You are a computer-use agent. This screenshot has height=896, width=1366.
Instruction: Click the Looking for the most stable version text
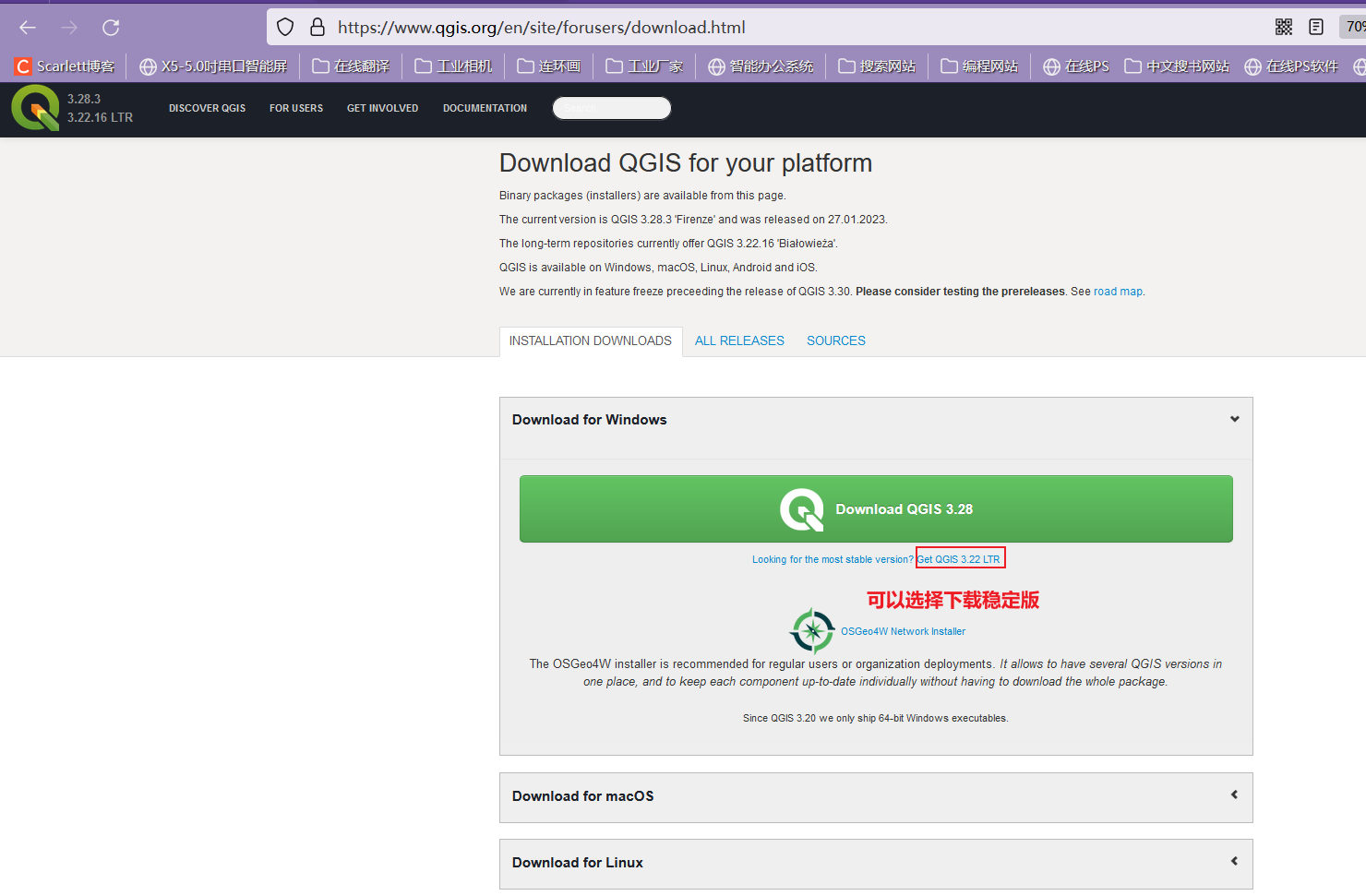pyautogui.click(x=833, y=559)
